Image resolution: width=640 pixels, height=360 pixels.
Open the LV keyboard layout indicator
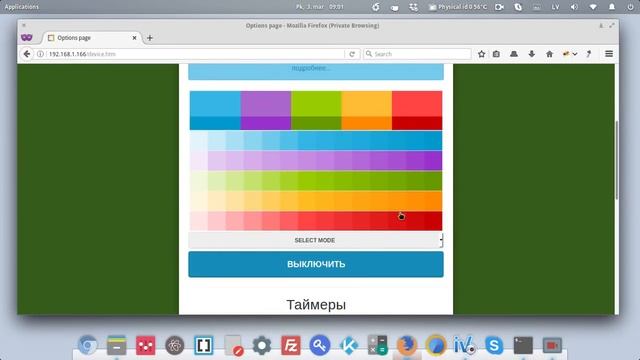point(556,7)
